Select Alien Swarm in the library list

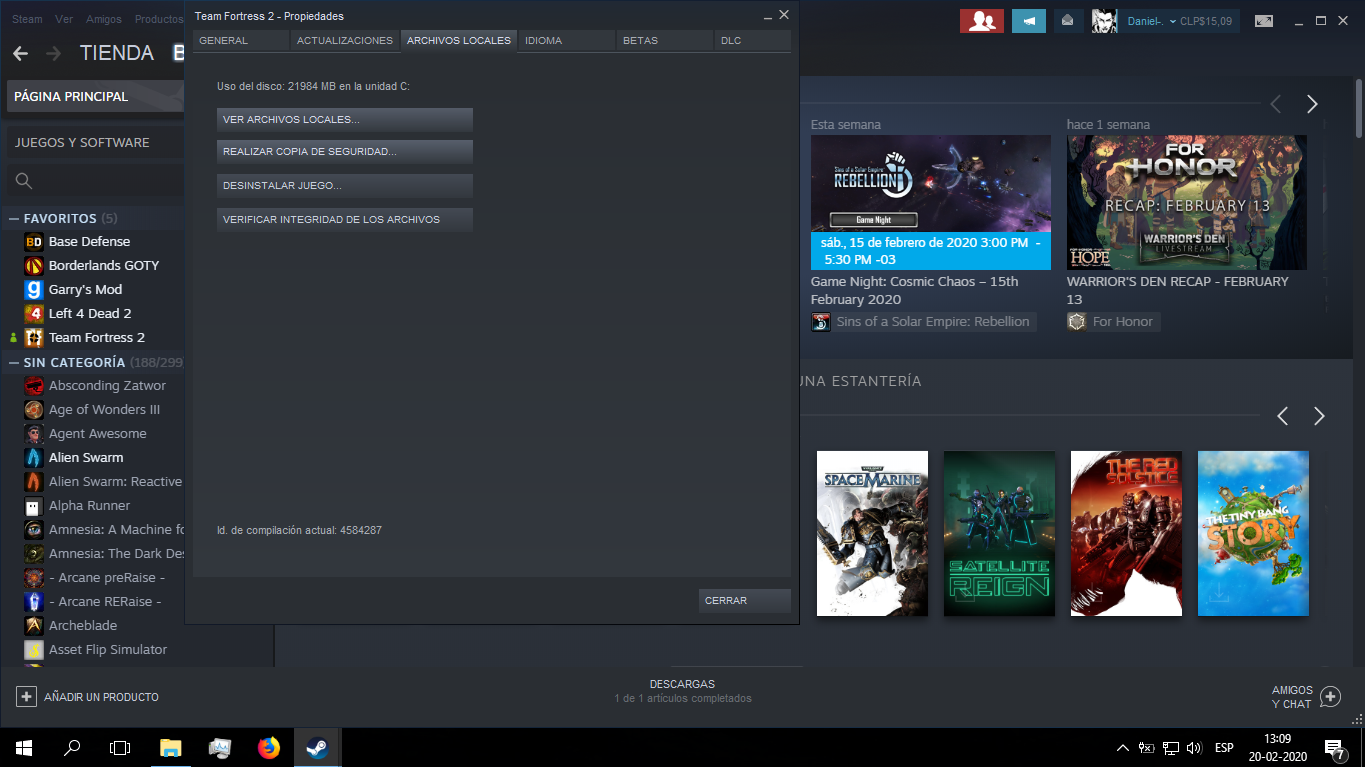86,457
